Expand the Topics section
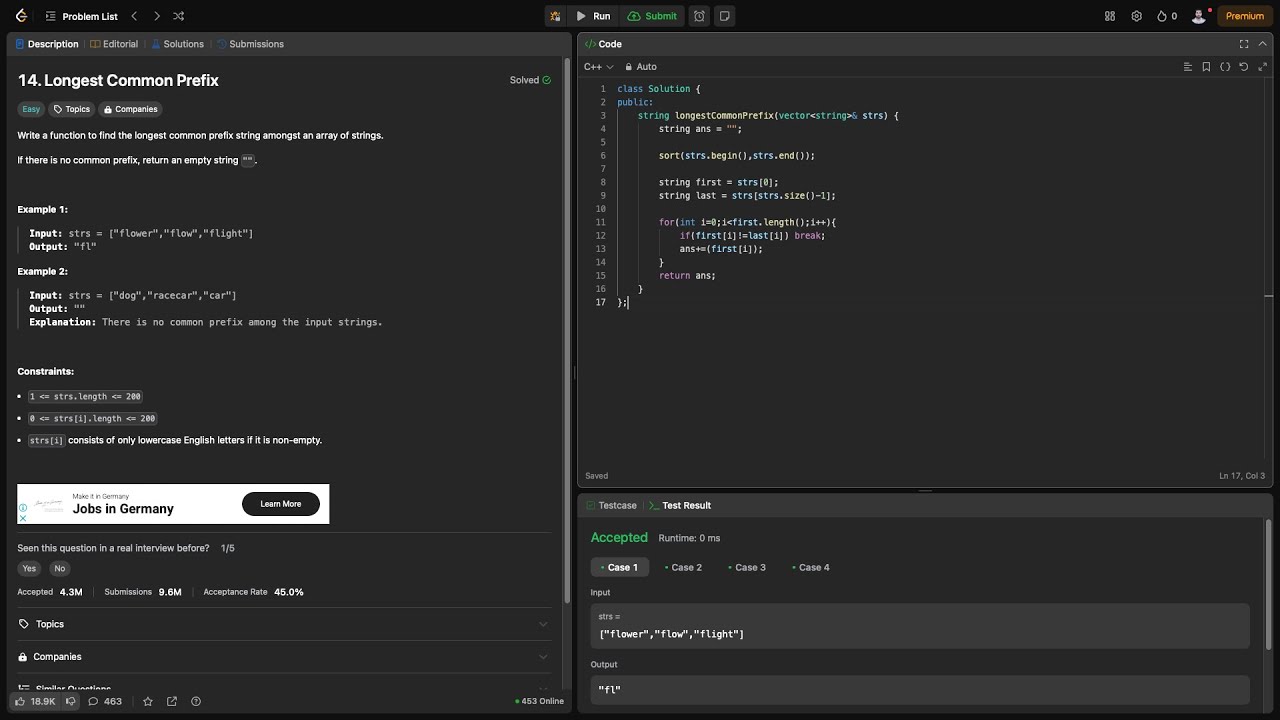Screen dimensions: 1280x720 click(284, 624)
